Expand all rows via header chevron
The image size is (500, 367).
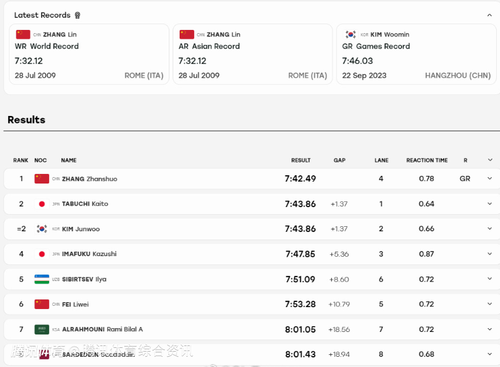pyautogui.click(x=490, y=160)
